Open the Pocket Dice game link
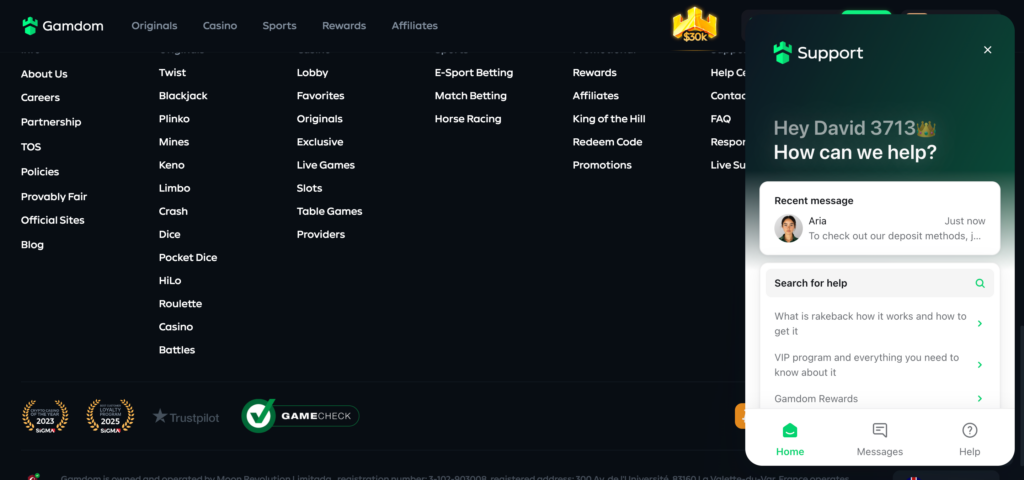The image size is (1024, 480). (188, 257)
